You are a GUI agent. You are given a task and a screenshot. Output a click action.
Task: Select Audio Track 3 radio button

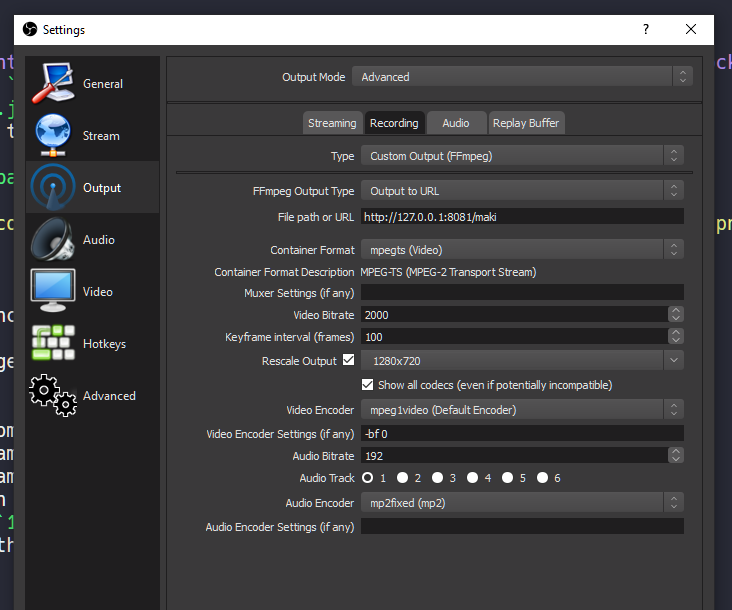click(x=437, y=477)
